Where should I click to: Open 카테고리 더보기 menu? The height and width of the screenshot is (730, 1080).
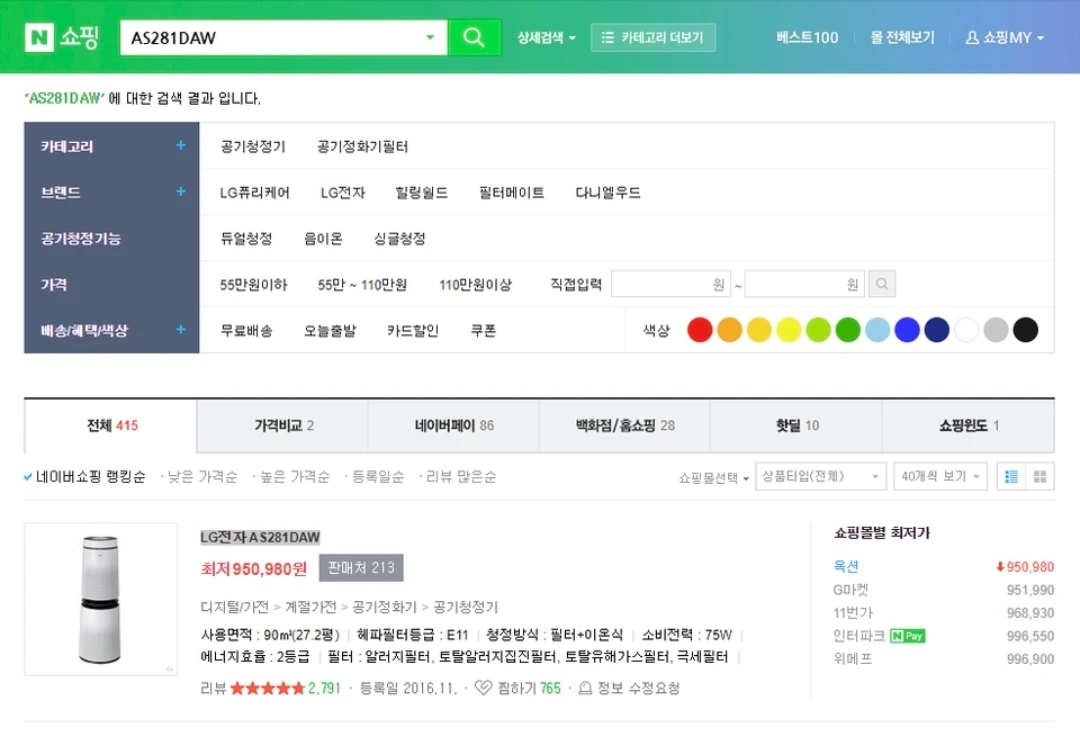click(653, 37)
